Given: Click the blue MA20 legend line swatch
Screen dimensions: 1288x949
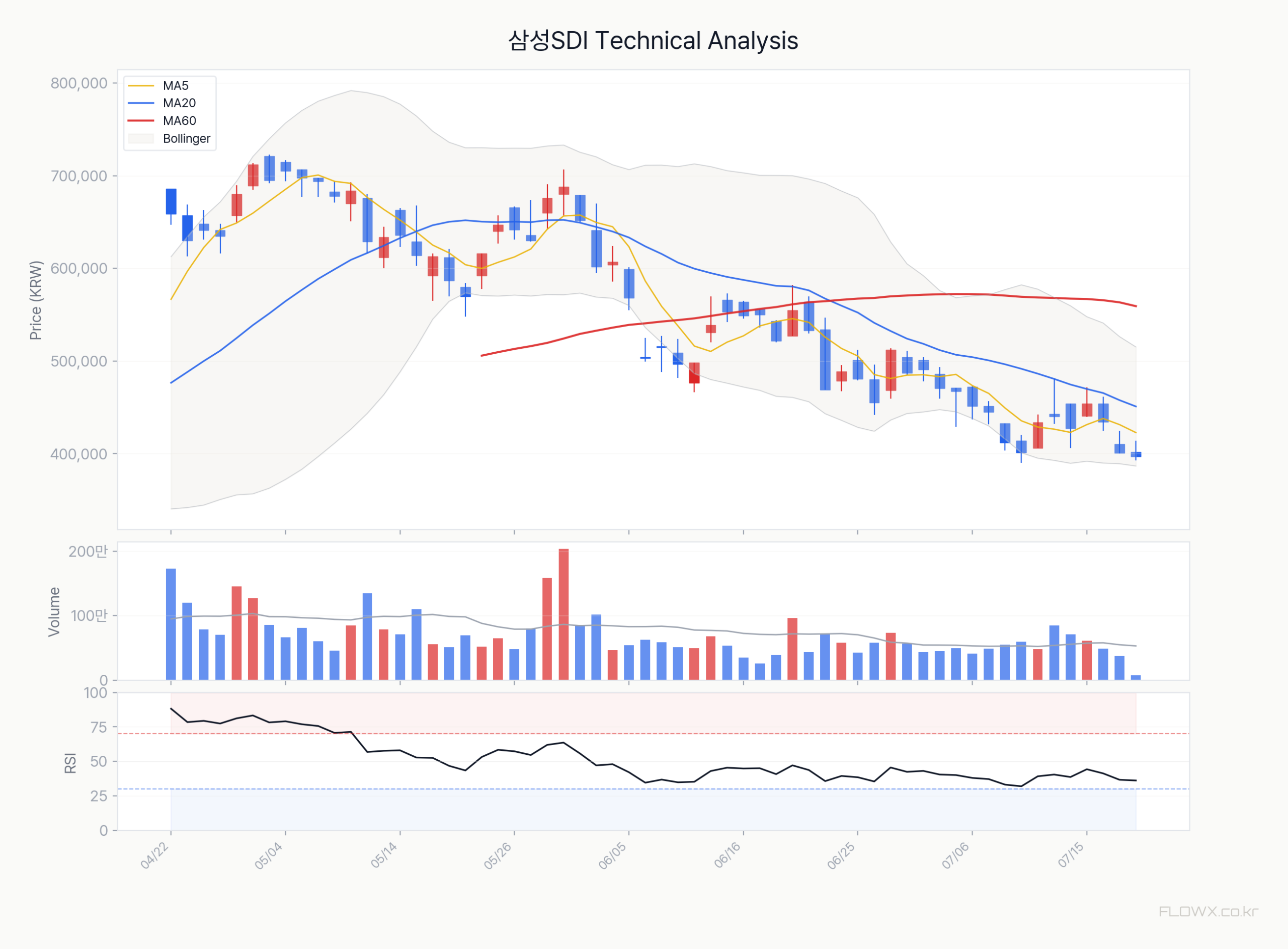Looking at the screenshot, I should click(141, 103).
